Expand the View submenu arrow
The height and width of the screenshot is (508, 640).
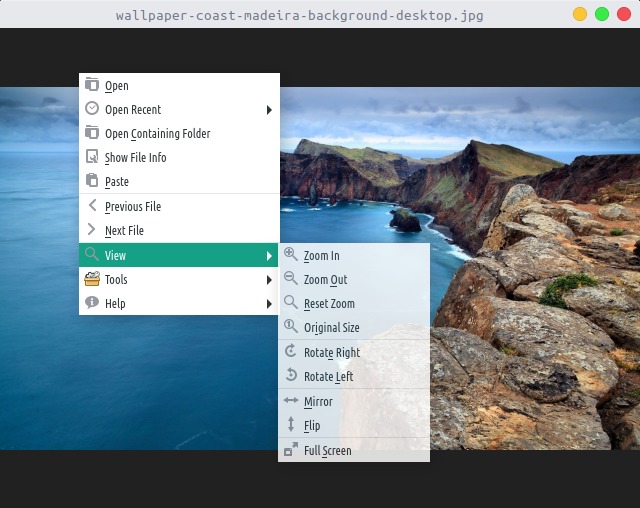[269, 256]
